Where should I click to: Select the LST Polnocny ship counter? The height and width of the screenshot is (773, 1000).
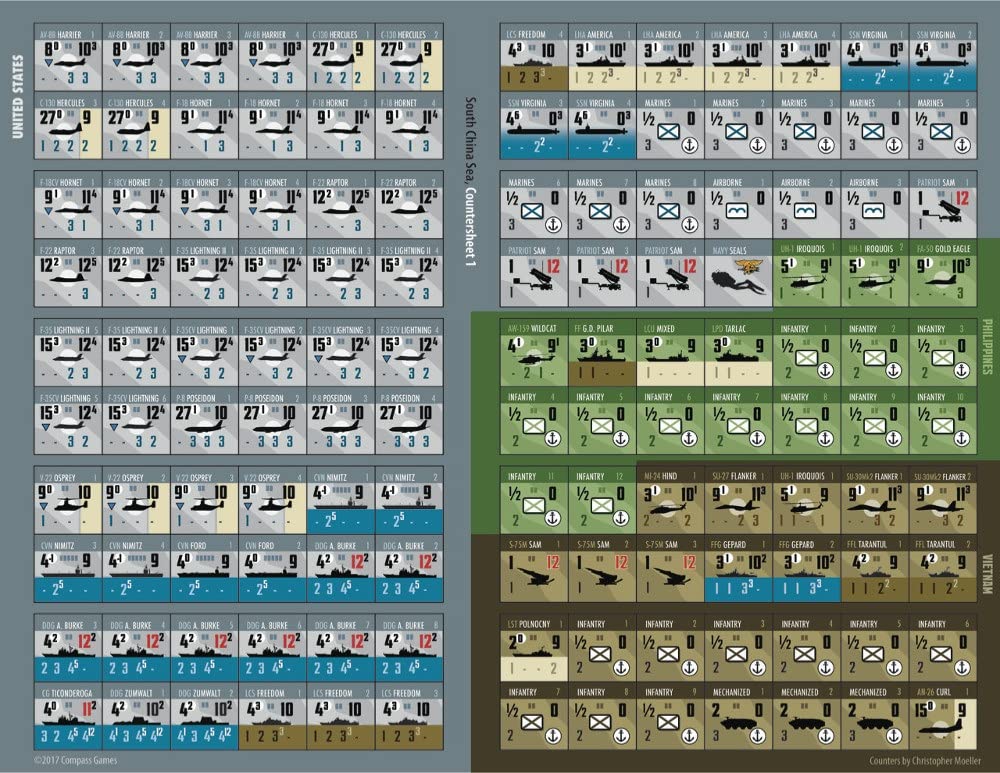(x=534, y=650)
